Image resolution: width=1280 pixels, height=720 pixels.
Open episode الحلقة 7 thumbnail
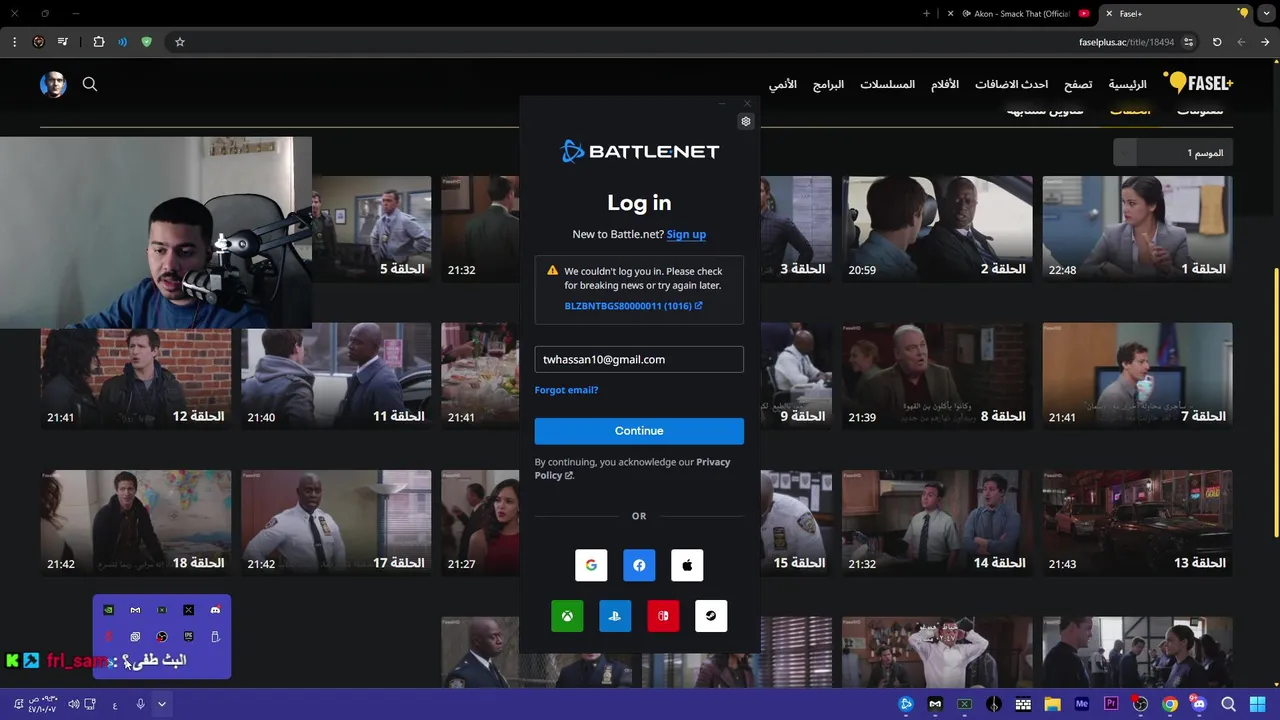click(1138, 376)
